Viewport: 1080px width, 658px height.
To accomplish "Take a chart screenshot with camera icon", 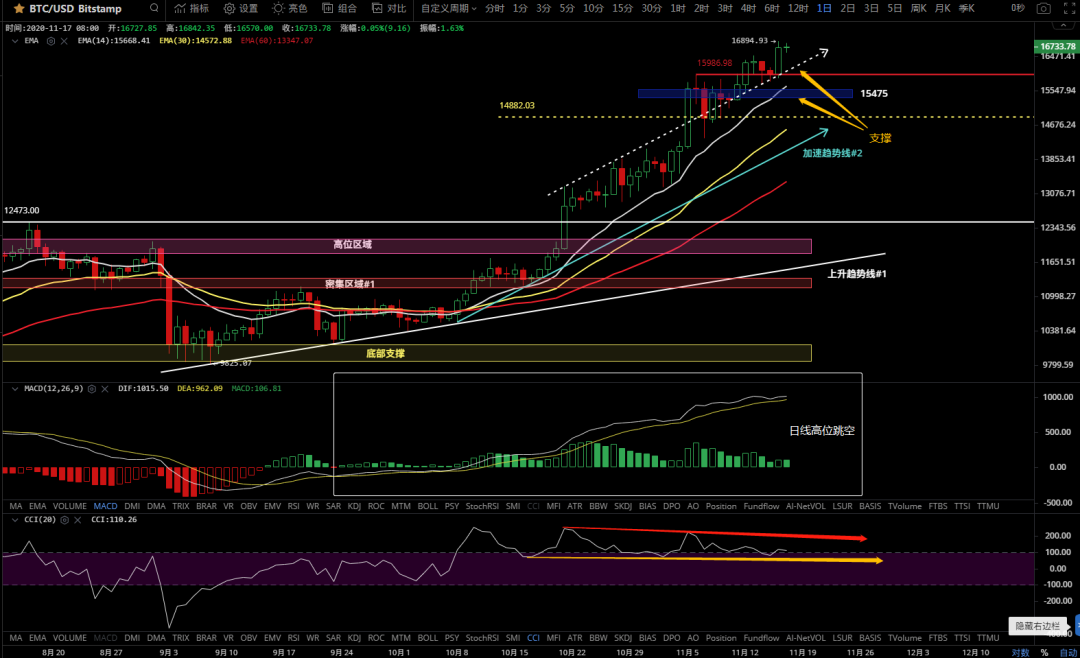I will click(1043, 8).
